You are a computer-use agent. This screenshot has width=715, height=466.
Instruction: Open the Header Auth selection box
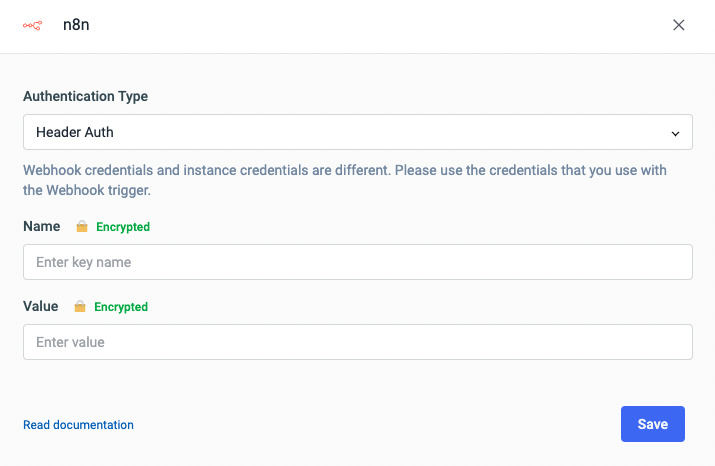[x=357, y=132]
